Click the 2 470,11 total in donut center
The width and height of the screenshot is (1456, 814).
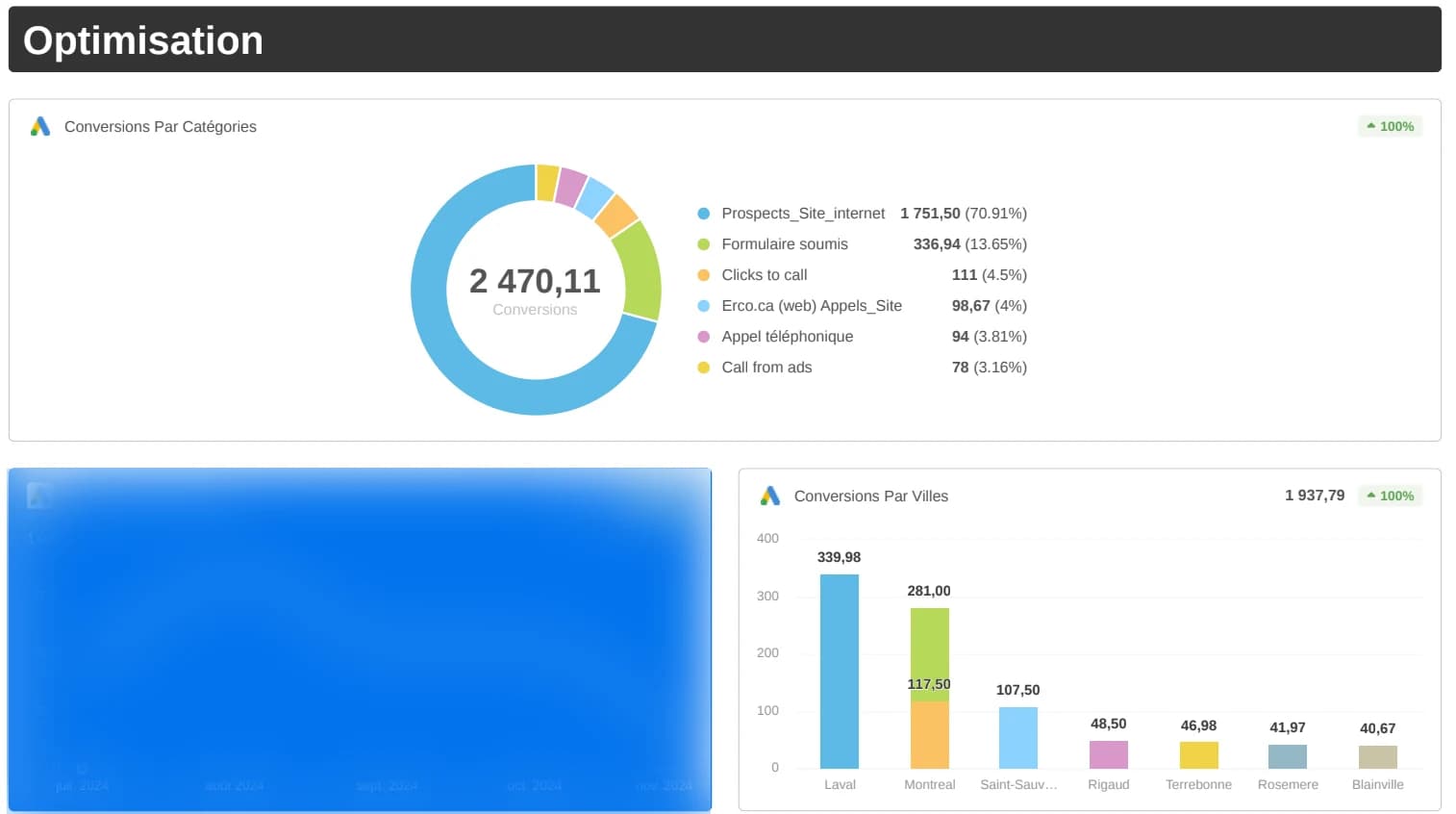click(x=535, y=281)
